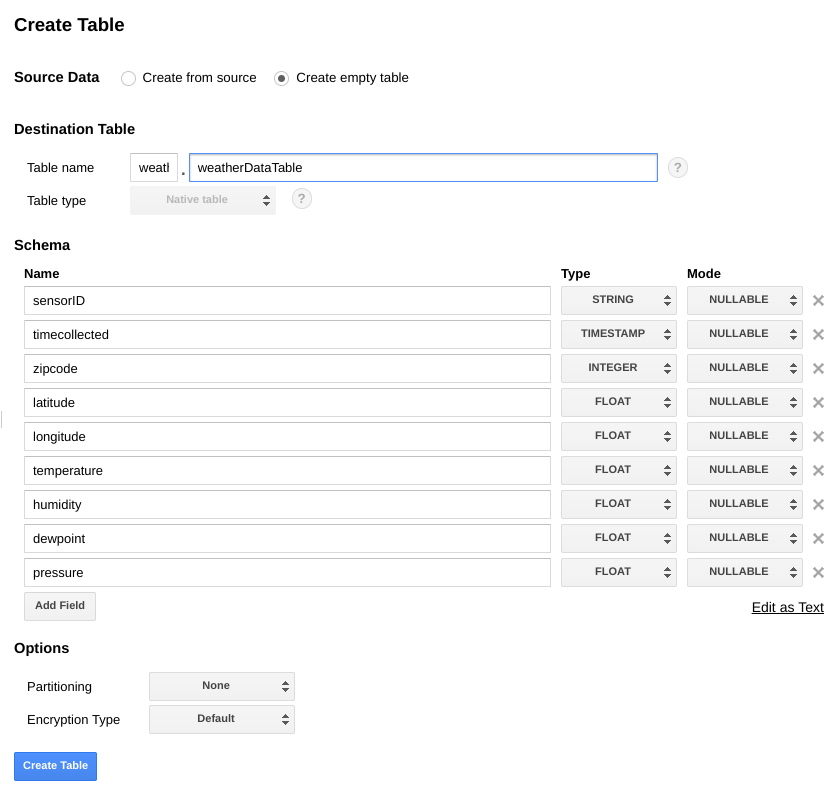Open the Type dropdown for sensorID

coord(618,300)
